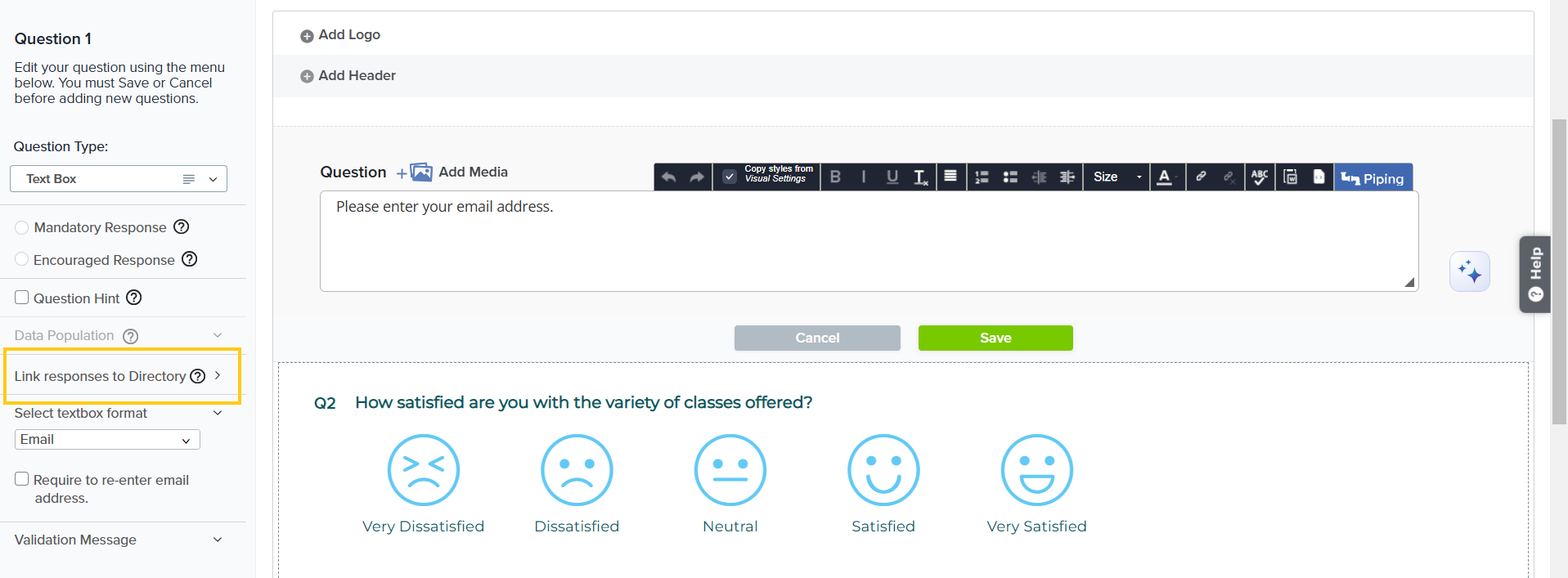Insert a link with the link icon
Image resolution: width=1568 pixels, height=578 pixels.
[1200, 177]
